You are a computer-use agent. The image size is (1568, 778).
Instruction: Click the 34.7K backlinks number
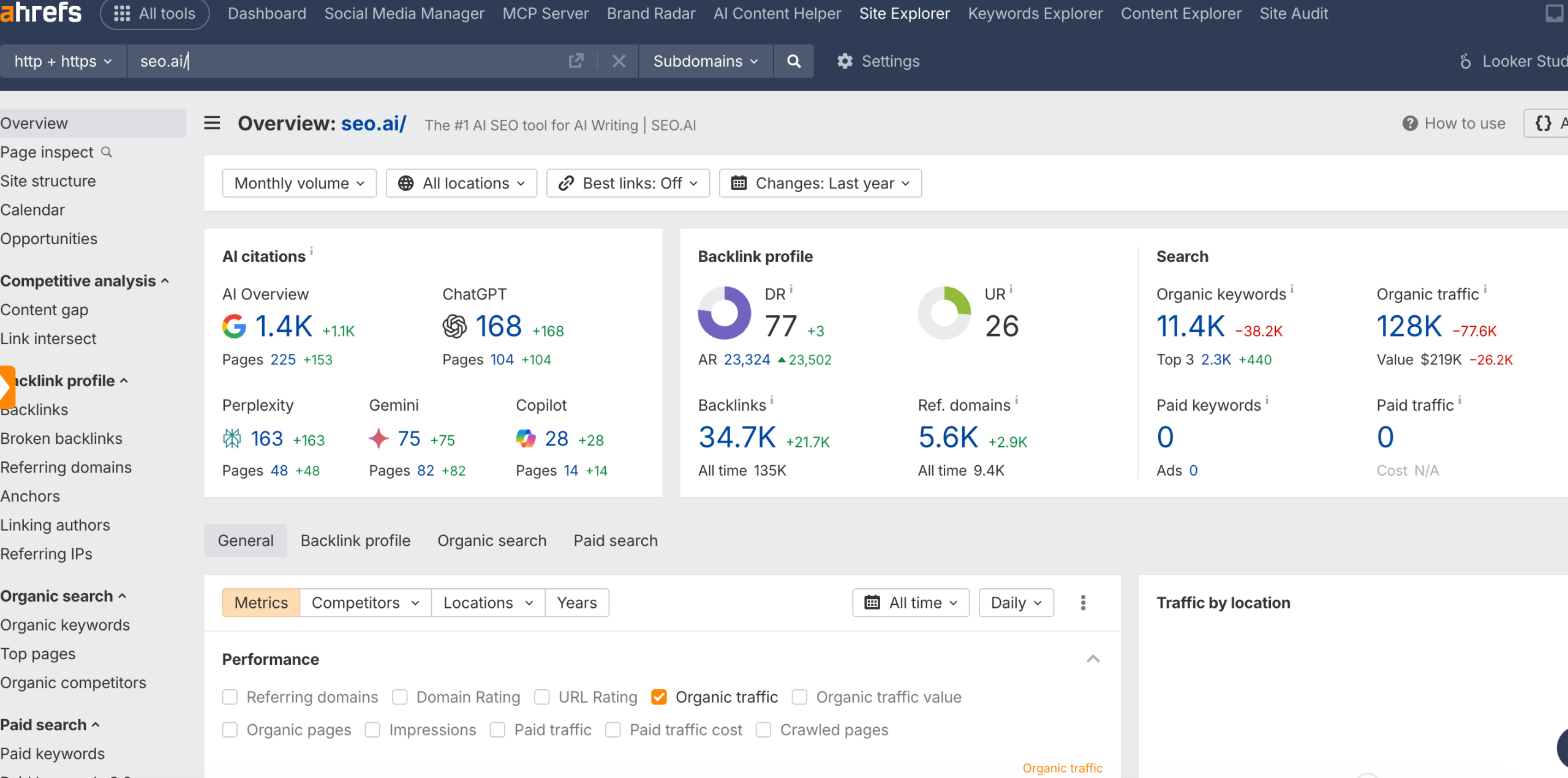click(737, 438)
